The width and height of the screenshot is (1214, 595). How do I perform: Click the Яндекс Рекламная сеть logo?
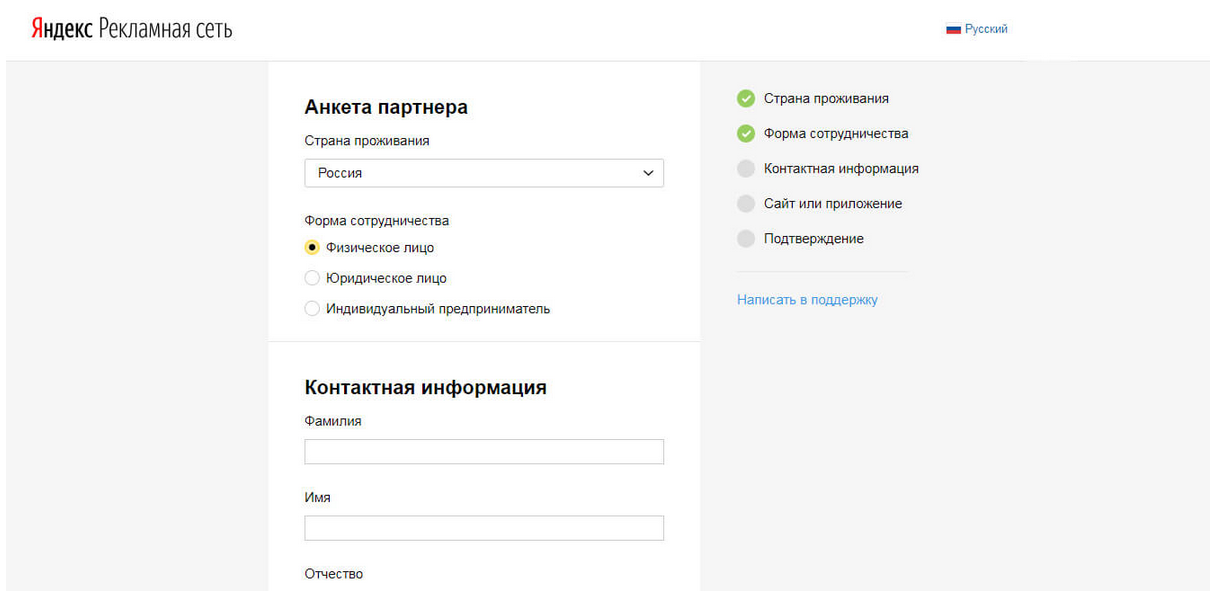pos(131,29)
